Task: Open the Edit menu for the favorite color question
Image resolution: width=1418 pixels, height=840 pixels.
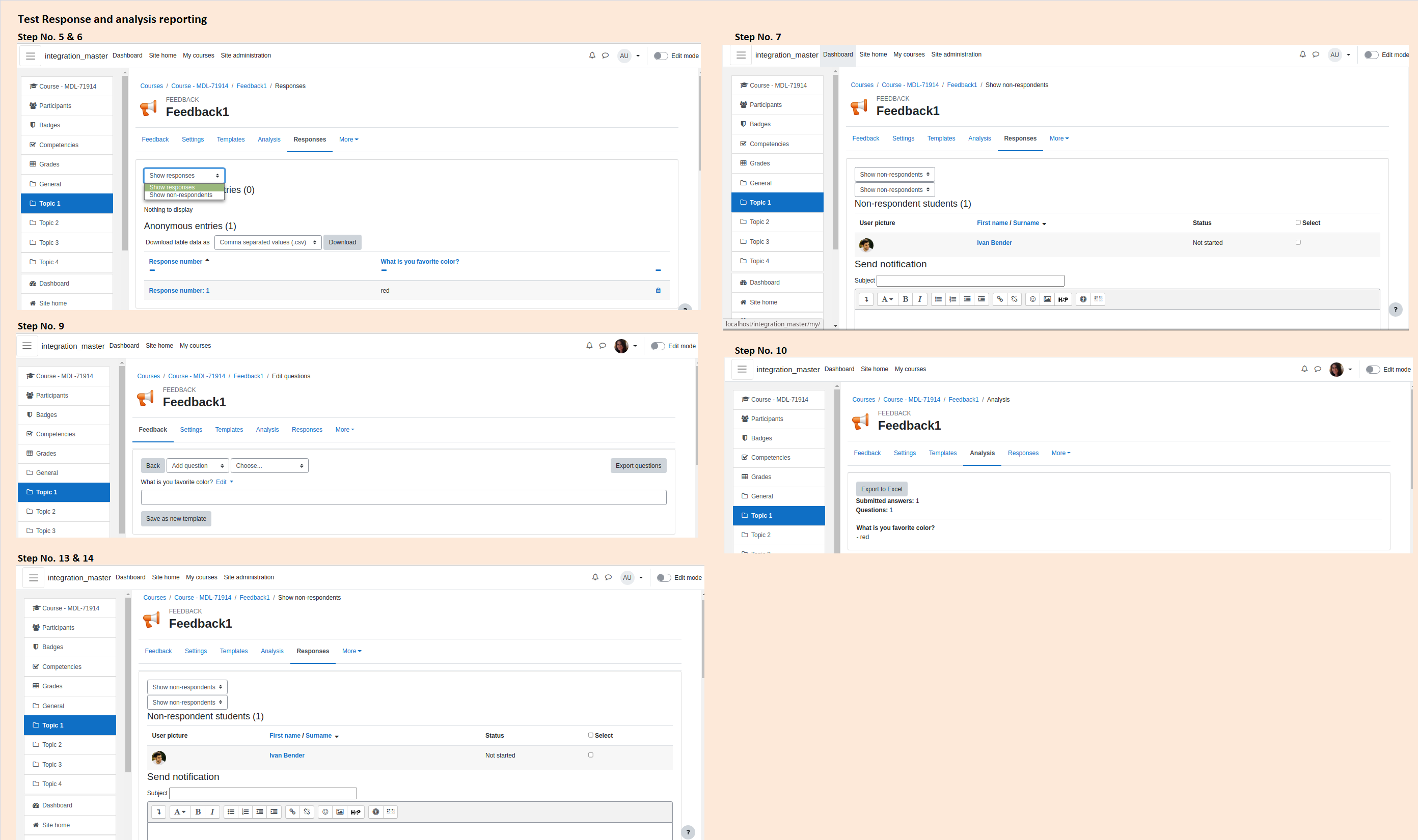Action: point(224,482)
